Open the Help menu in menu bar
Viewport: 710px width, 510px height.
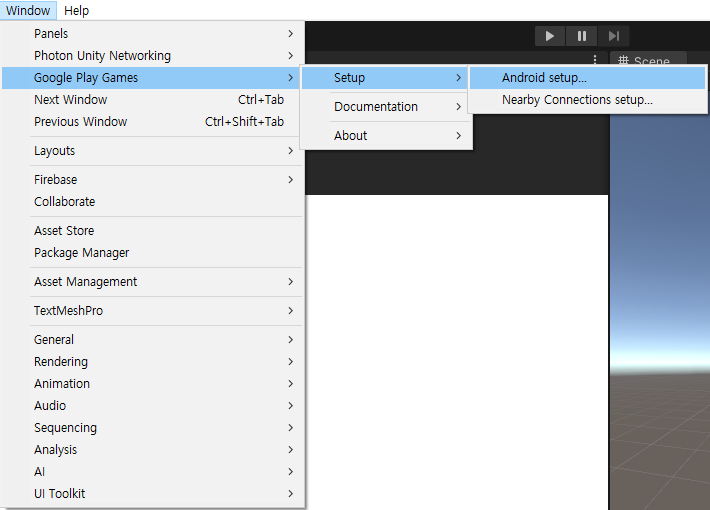click(x=77, y=10)
